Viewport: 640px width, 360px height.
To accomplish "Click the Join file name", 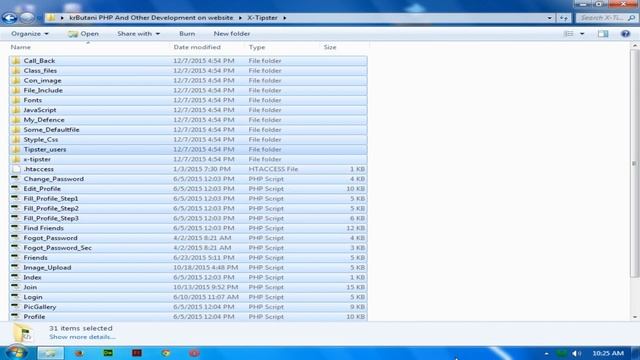I will click(x=30, y=287).
